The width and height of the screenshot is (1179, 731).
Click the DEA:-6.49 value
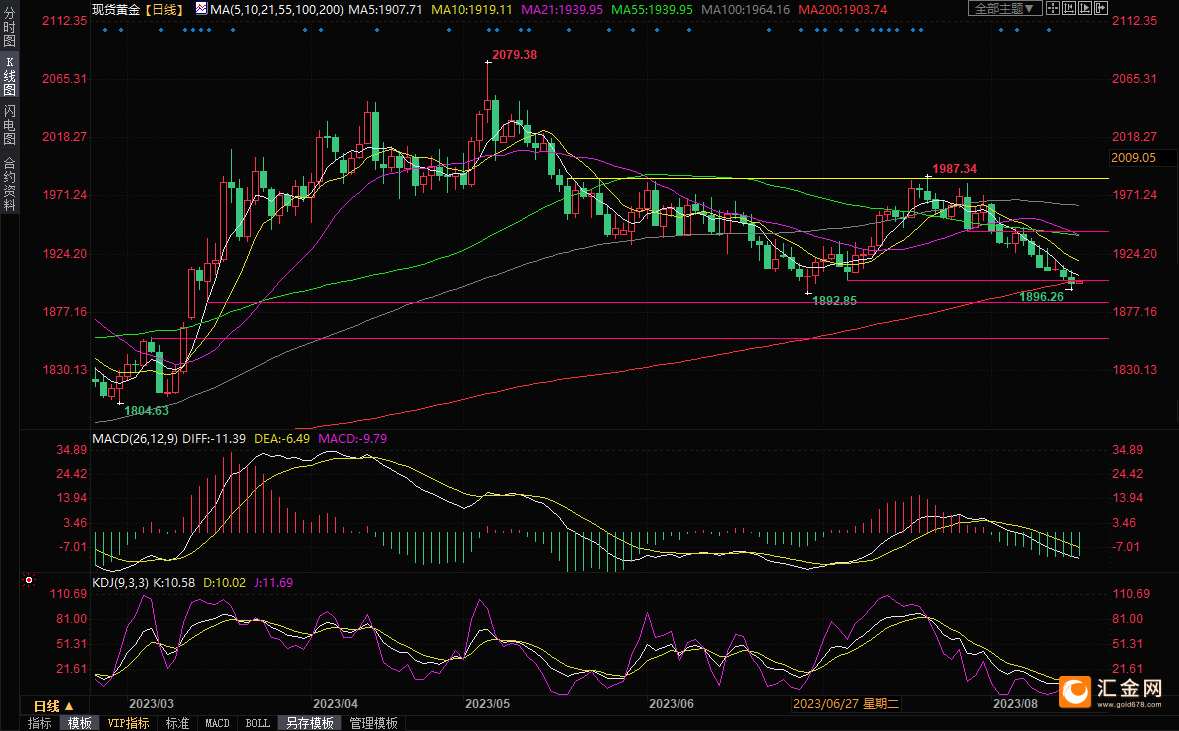(282, 438)
